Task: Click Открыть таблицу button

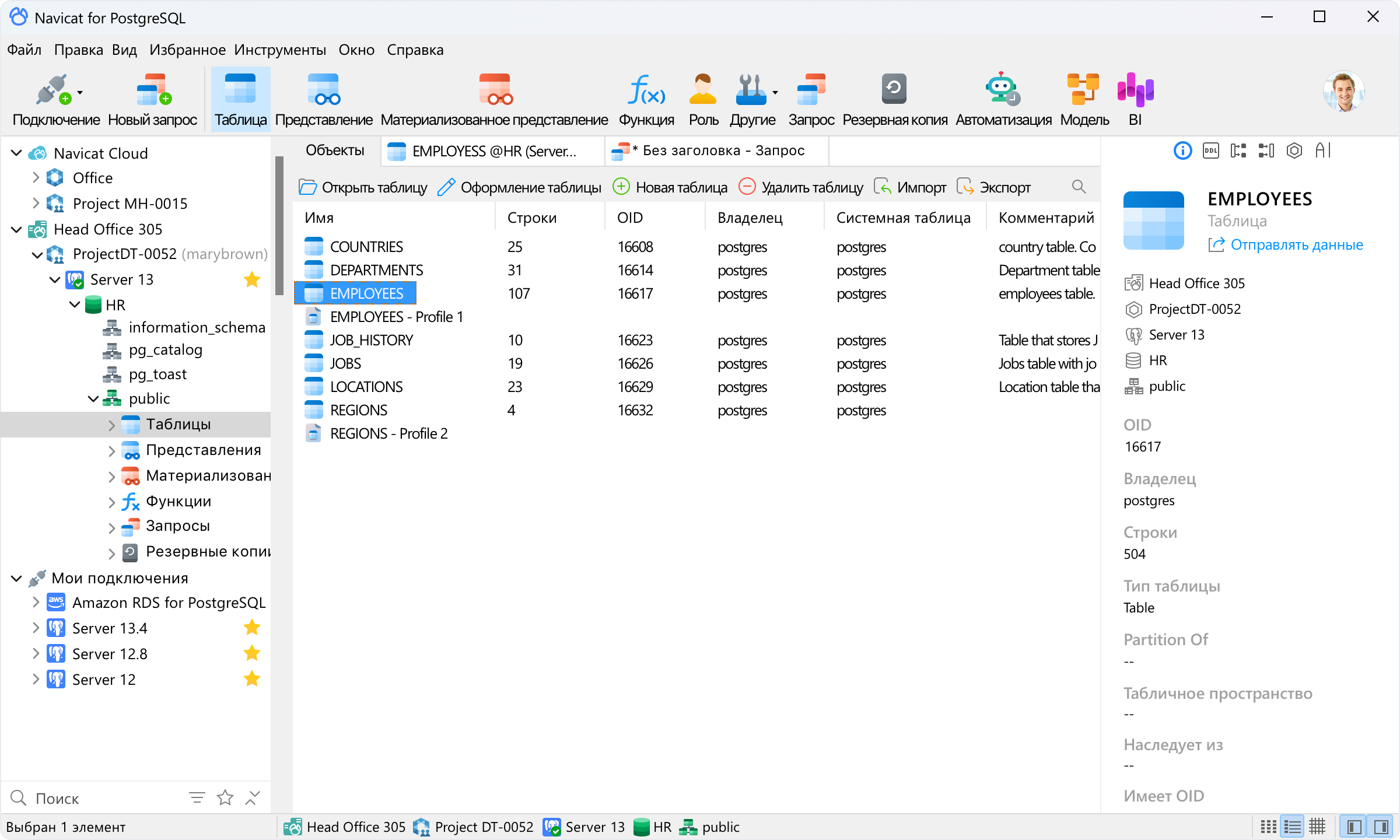Action: click(x=363, y=187)
